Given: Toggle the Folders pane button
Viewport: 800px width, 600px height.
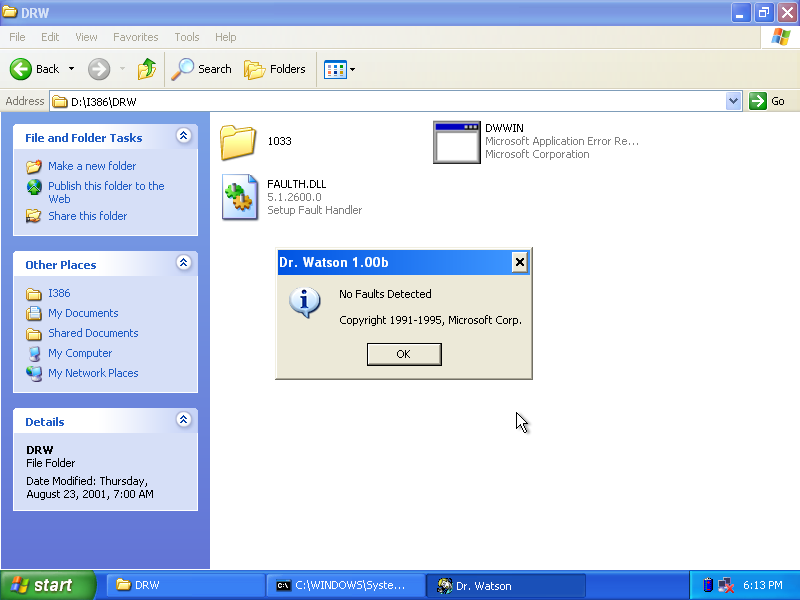Looking at the screenshot, I should click(275, 69).
